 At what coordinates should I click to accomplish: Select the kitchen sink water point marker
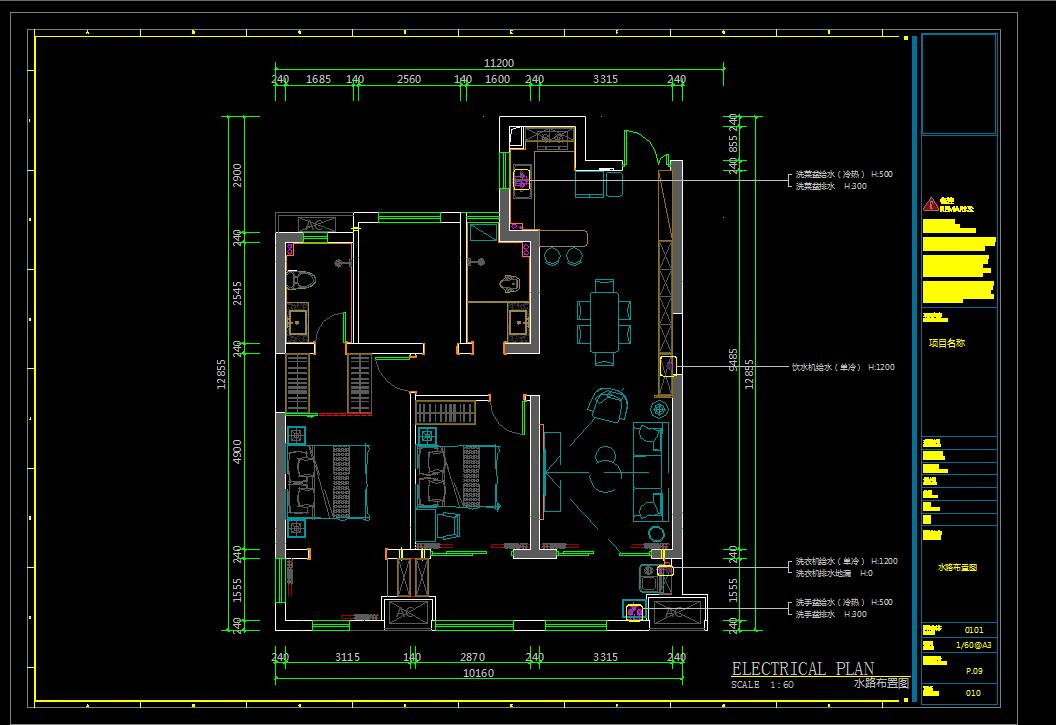(x=521, y=179)
